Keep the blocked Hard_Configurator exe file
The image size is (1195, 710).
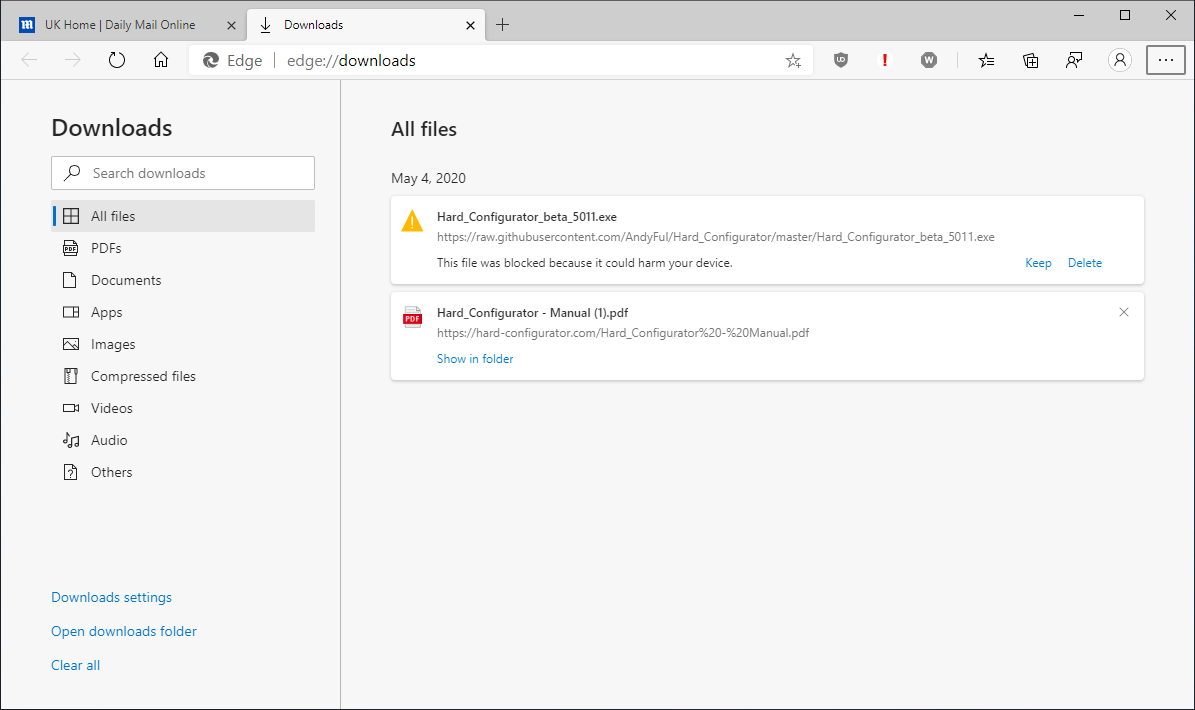(x=1038, y=263)
